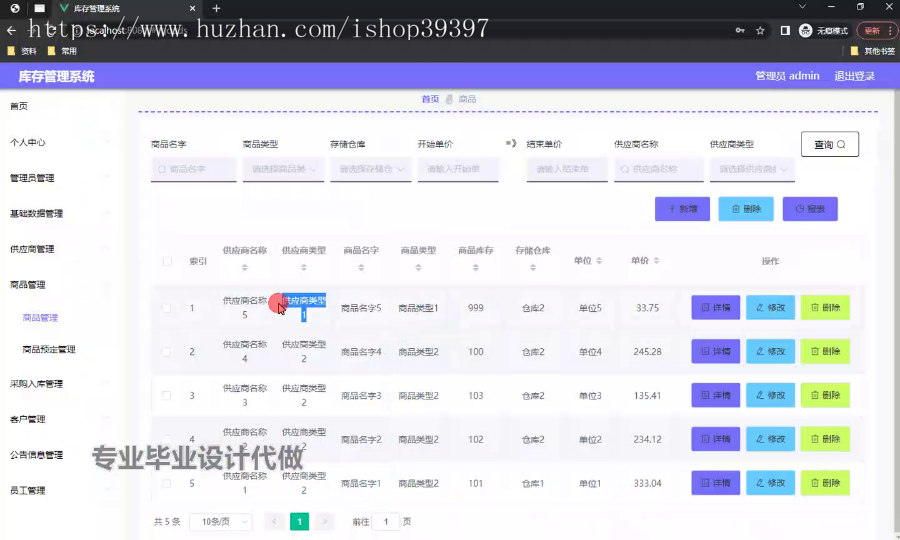Check the row 2 商品名字4 checkbox

click(166, 352)
